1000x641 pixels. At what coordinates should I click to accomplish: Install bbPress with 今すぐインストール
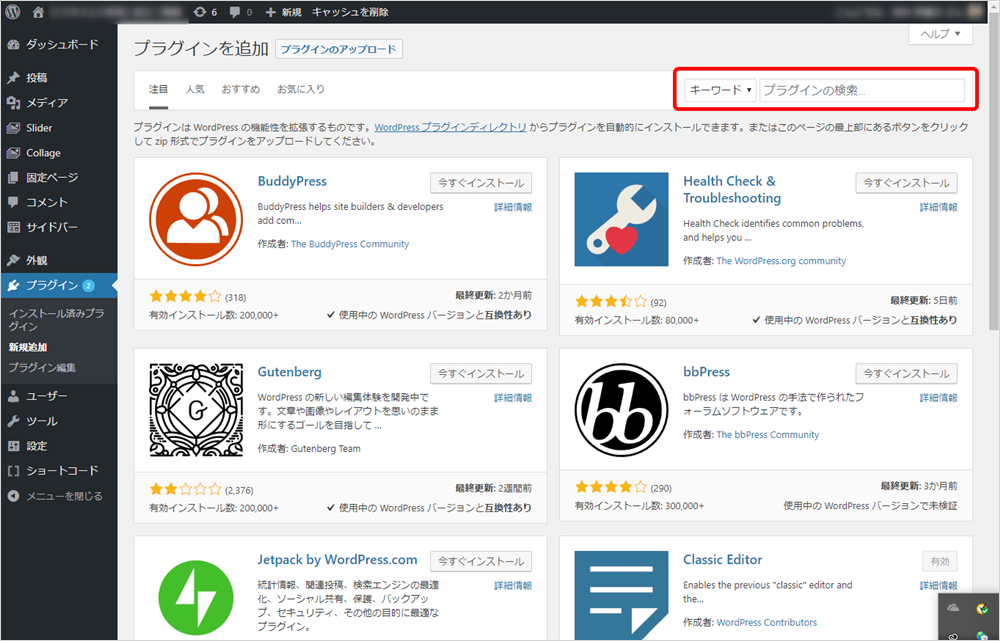click(906, 374)
